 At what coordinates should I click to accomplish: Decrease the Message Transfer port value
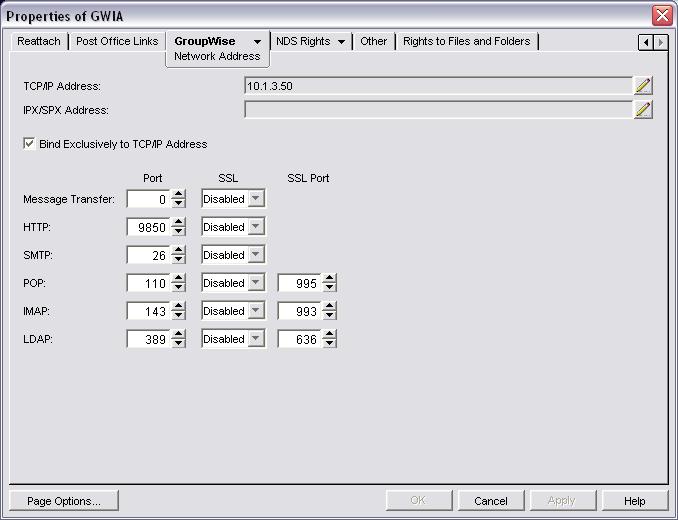[178, 204]
